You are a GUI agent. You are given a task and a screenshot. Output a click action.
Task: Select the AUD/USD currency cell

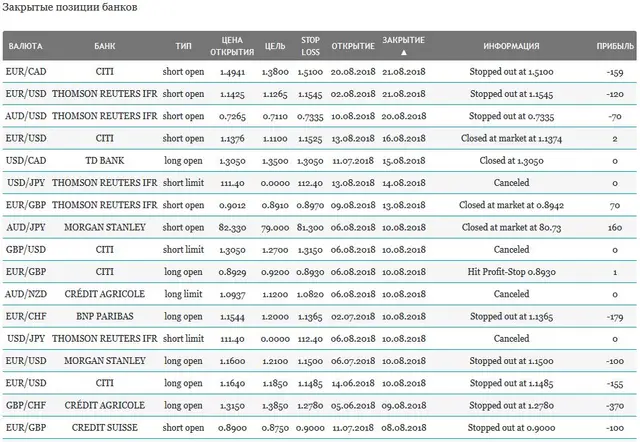point(26,116)
